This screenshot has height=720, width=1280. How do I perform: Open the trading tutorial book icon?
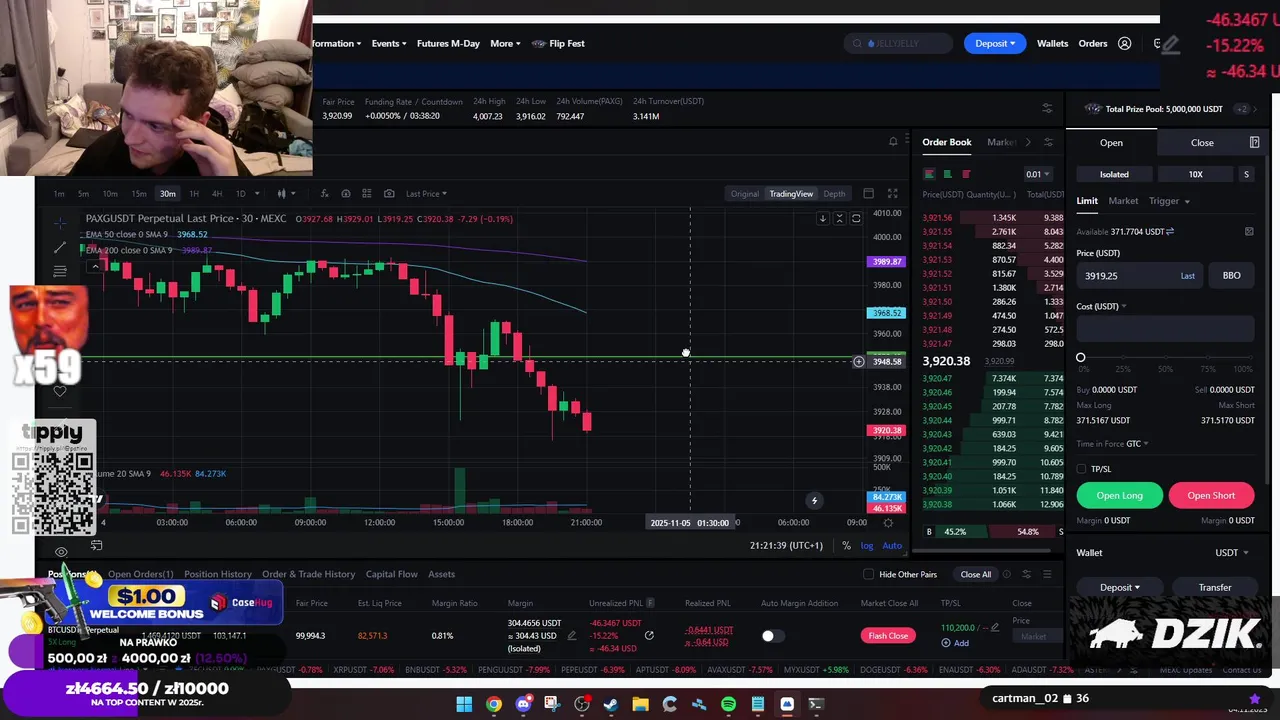pos(1254,143)
